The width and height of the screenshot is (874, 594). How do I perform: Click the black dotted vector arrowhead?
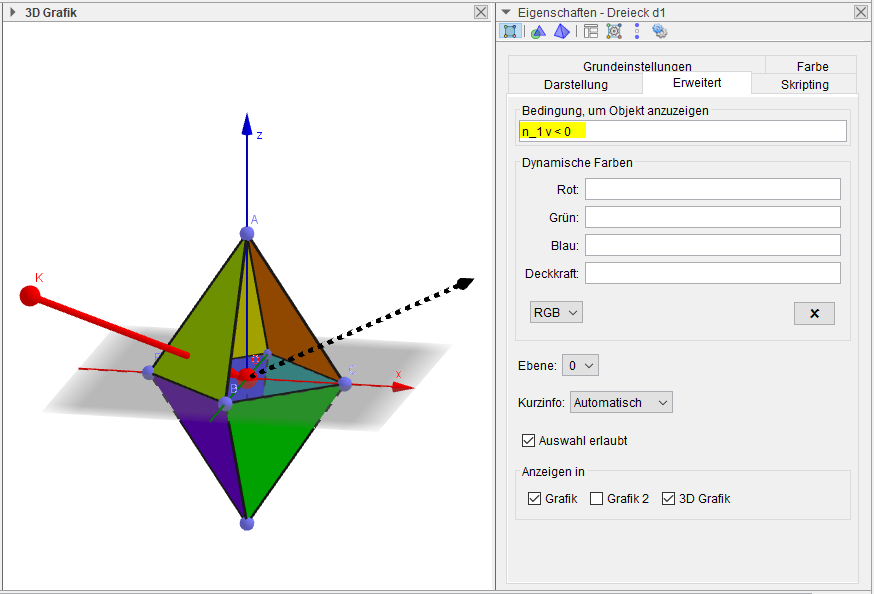click(x=464, y=284)
